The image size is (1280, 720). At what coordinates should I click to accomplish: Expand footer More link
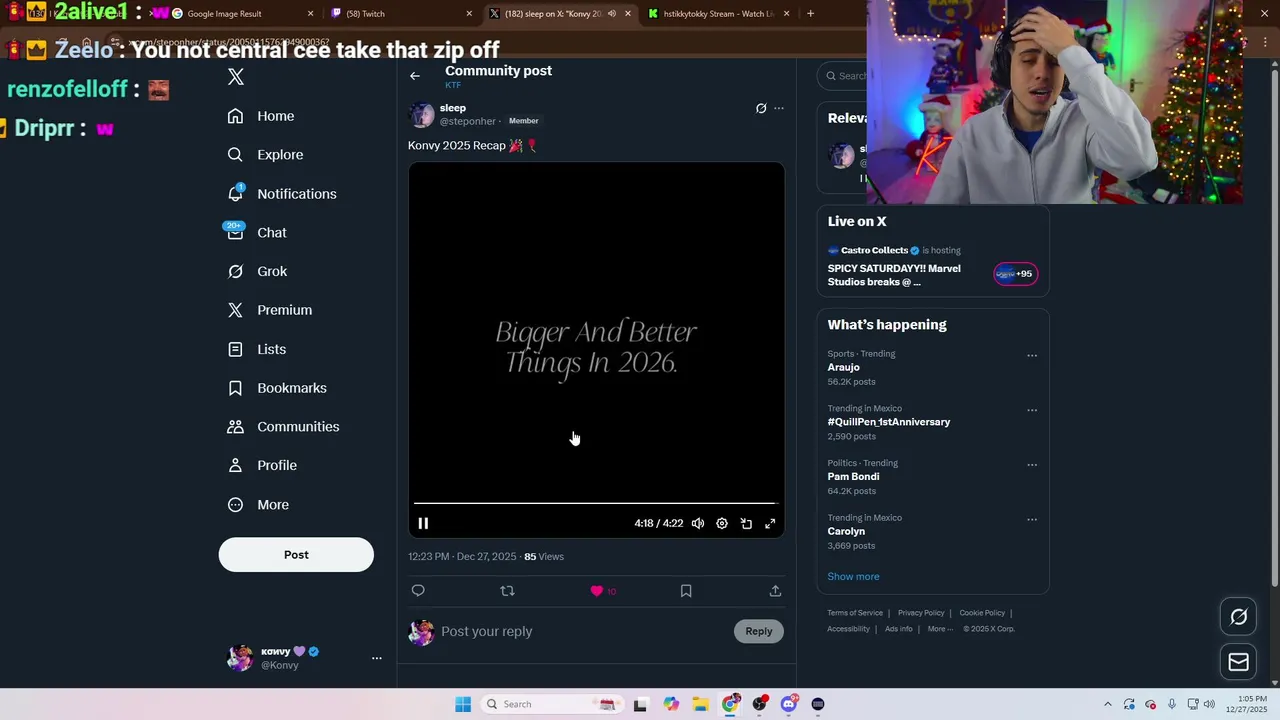[940, 629]
